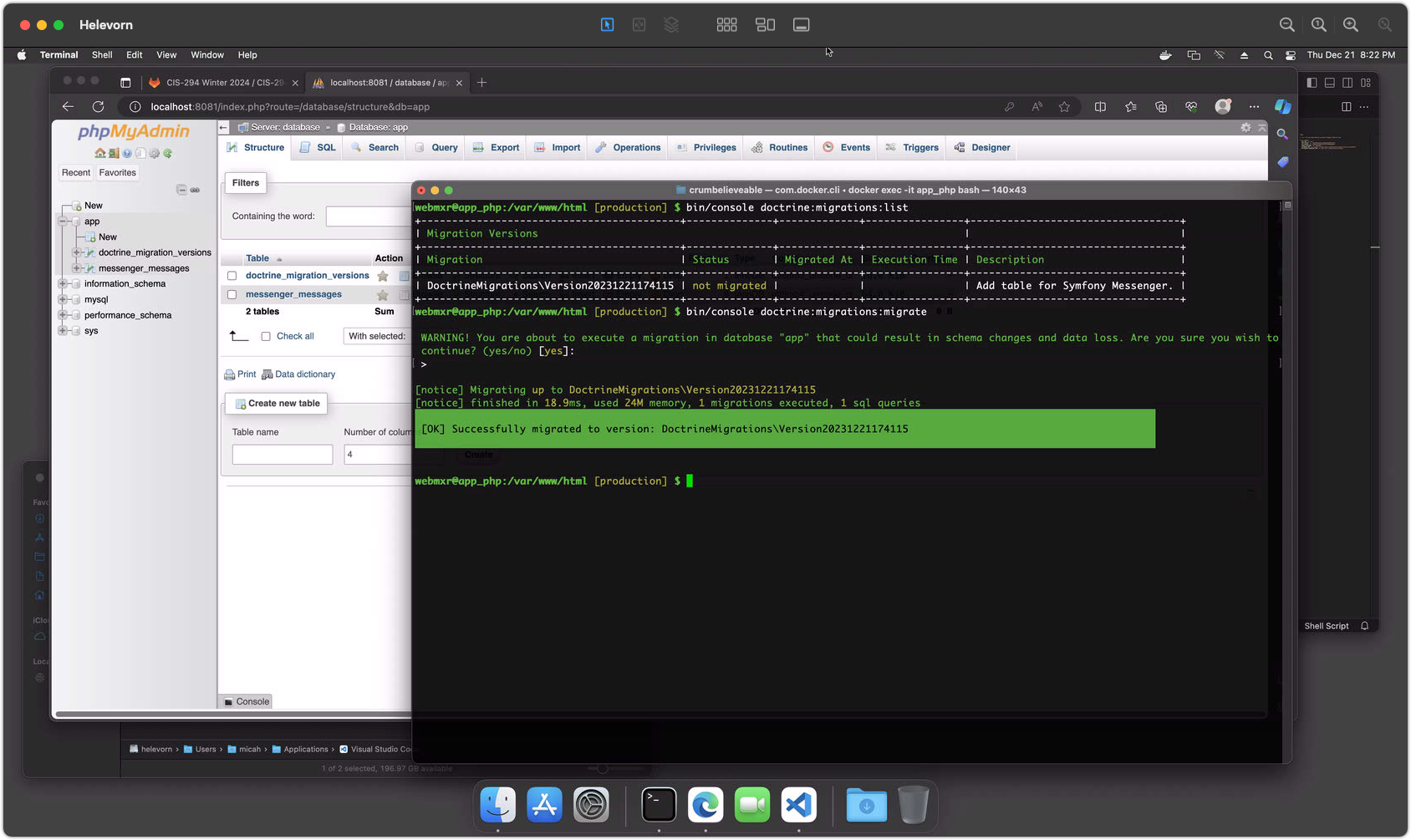
Task: Collapse the app database tree node
Action: [x=62, y=221]
